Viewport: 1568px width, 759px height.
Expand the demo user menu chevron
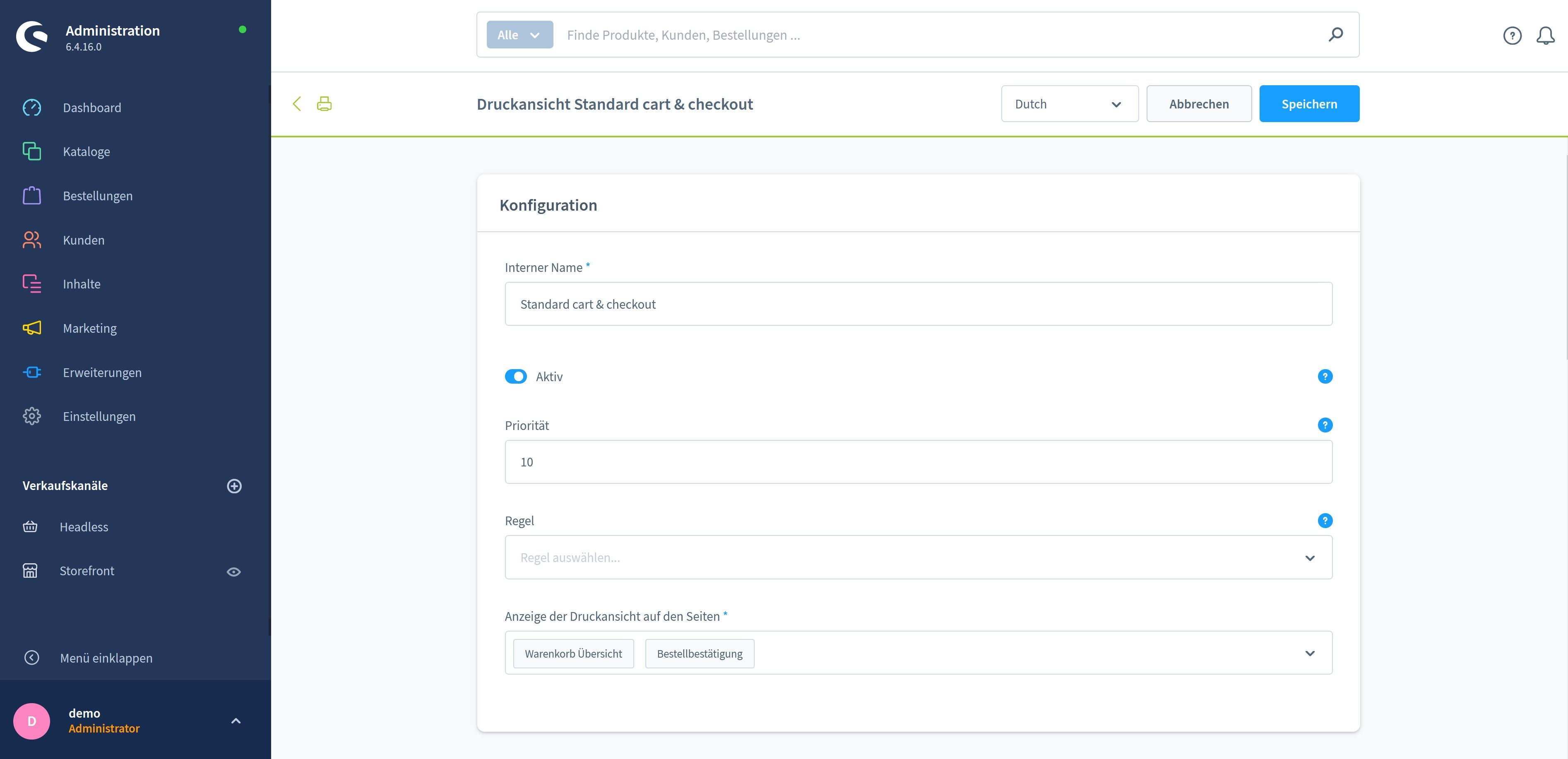[x=236, y=721]
